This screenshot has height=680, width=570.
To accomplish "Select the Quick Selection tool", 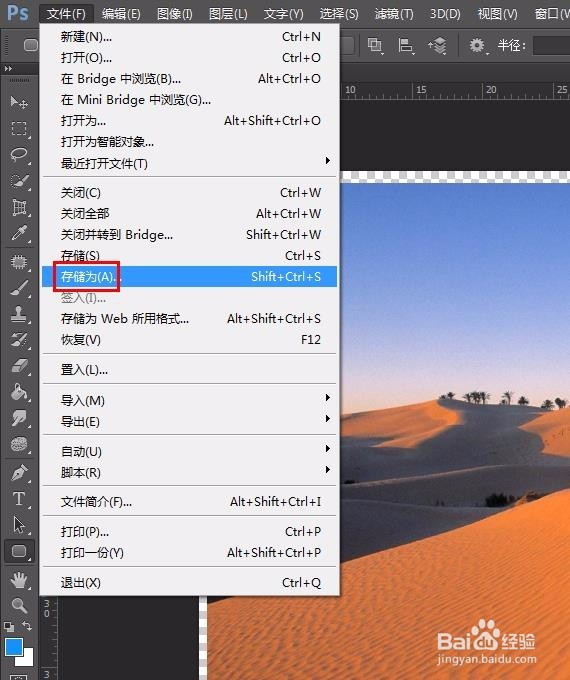I will pyautogui.click(x=19, y=181).
